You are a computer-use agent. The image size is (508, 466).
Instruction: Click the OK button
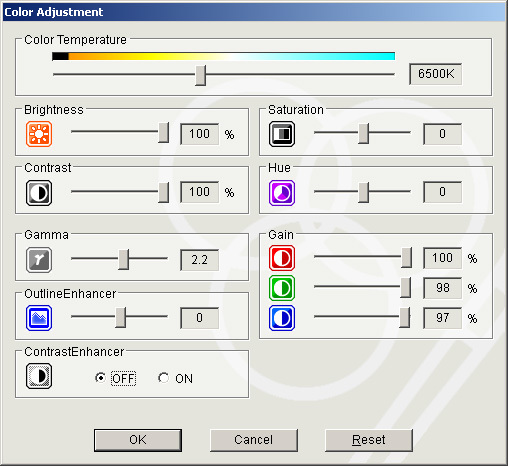[x=138, y=440]
